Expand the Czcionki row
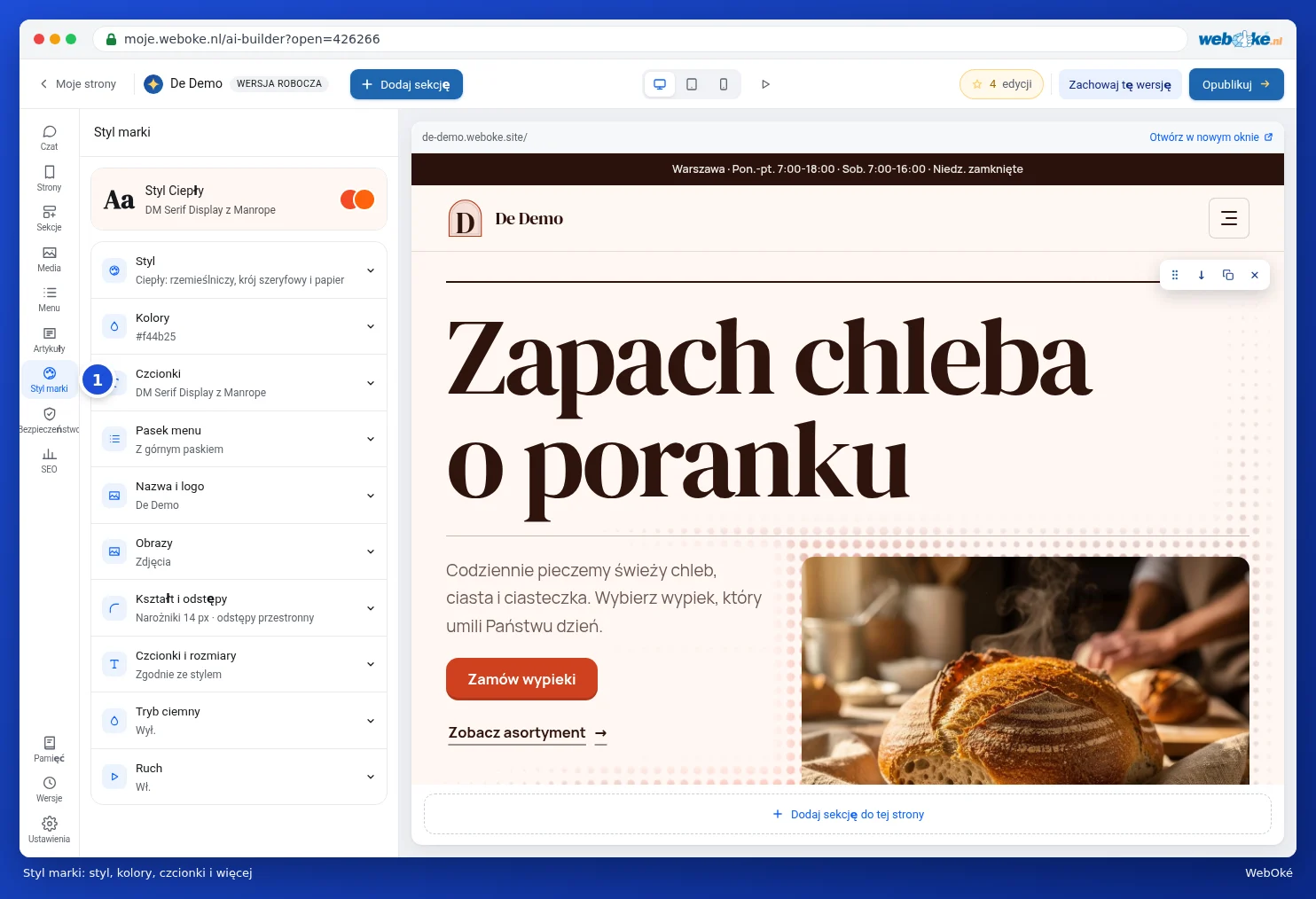 tap(239, 383)
